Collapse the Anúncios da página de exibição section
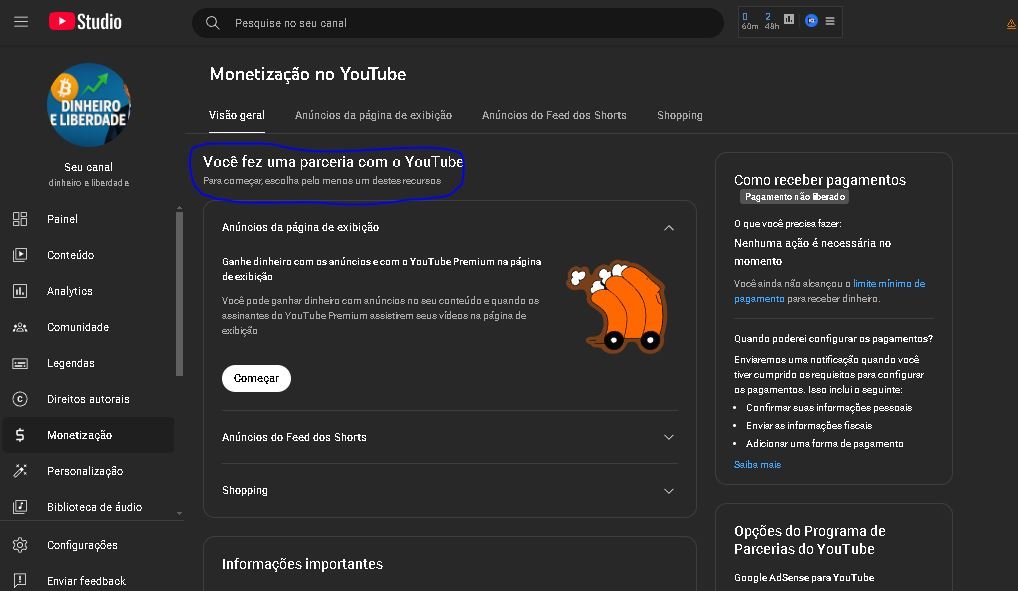 click(x=669, y=228)
